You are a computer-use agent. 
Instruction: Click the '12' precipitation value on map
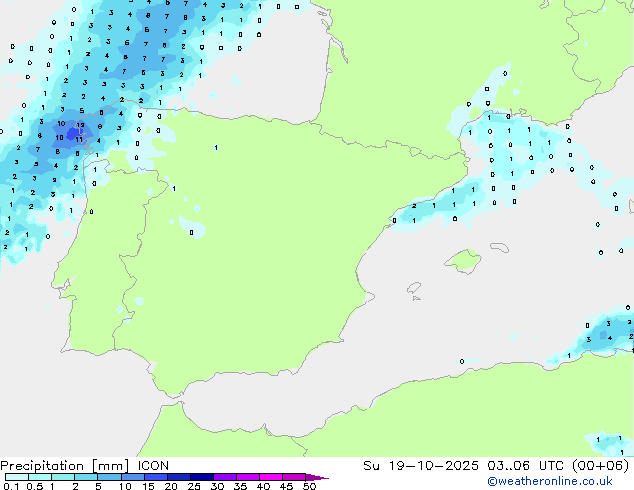[x=80, y=125]
